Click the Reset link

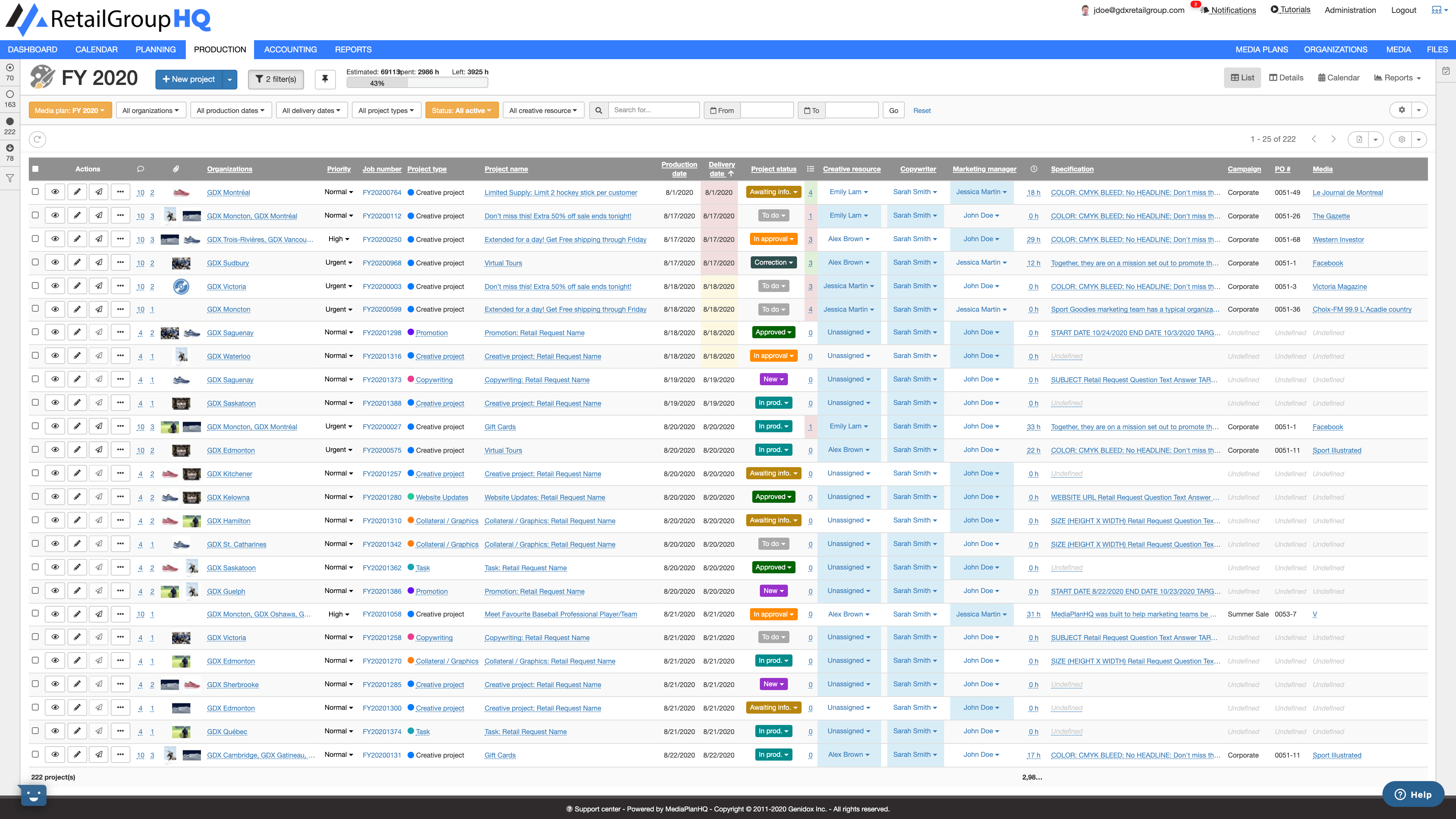point(921,110)
